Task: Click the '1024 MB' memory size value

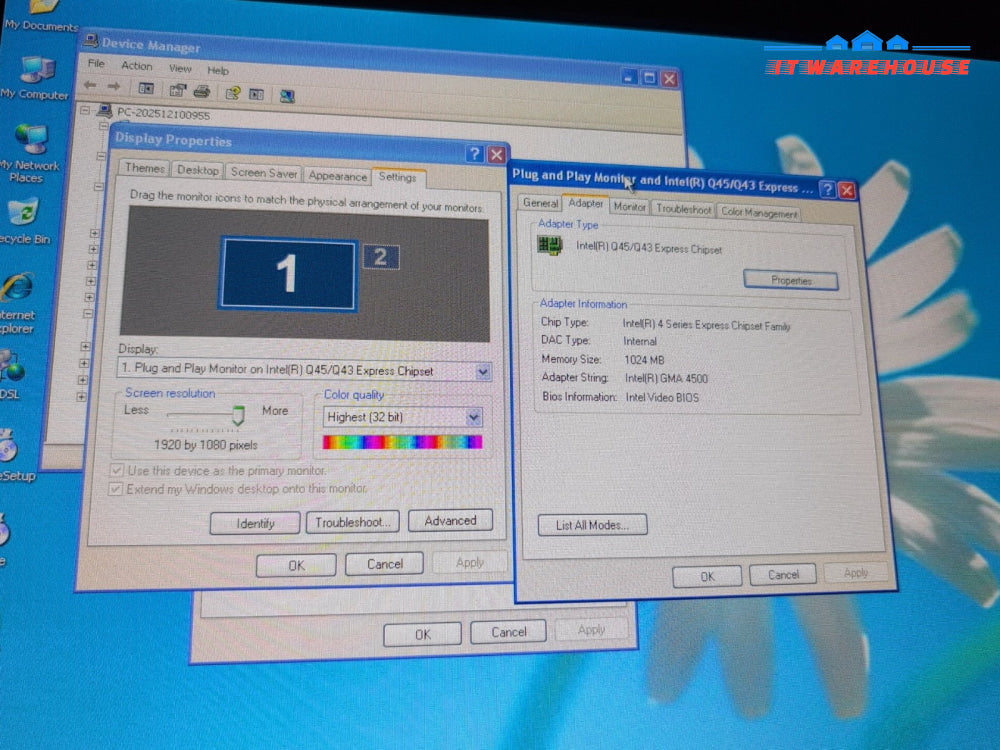Action: [x=644, y=360]
